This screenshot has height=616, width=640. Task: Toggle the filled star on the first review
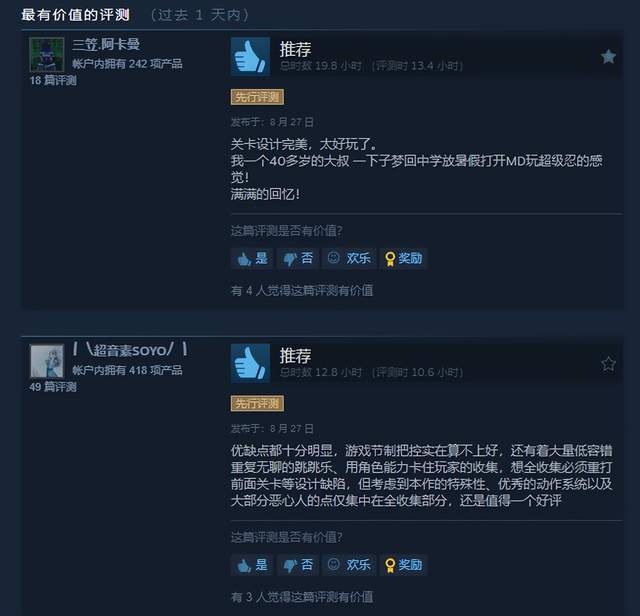608,56
